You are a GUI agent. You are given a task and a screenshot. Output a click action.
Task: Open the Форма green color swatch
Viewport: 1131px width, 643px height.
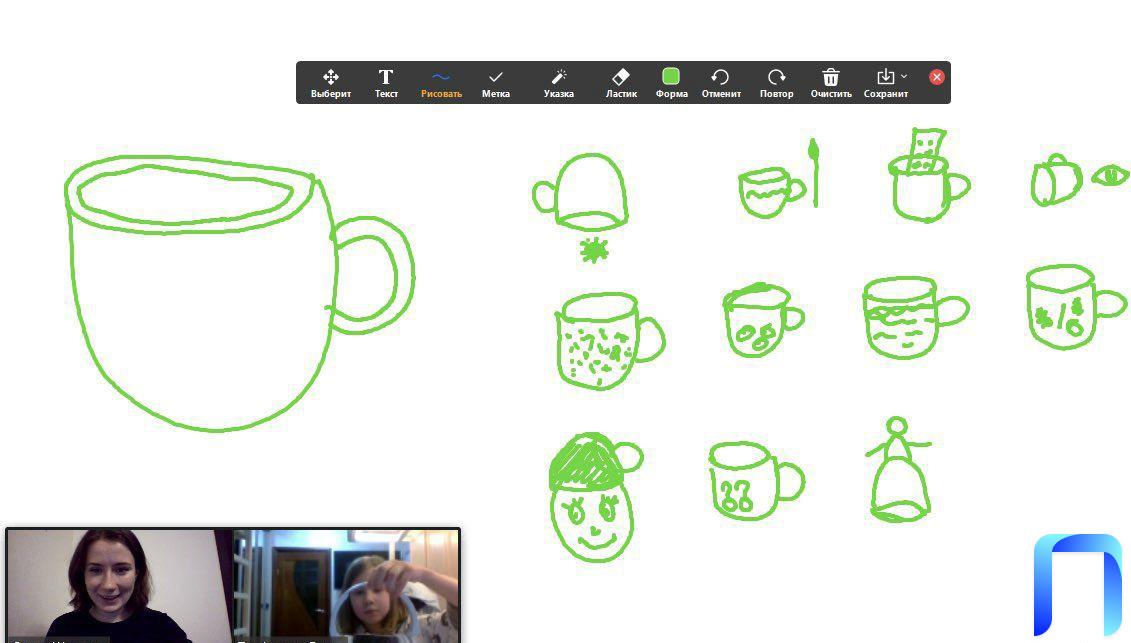(x=671, y=76)
